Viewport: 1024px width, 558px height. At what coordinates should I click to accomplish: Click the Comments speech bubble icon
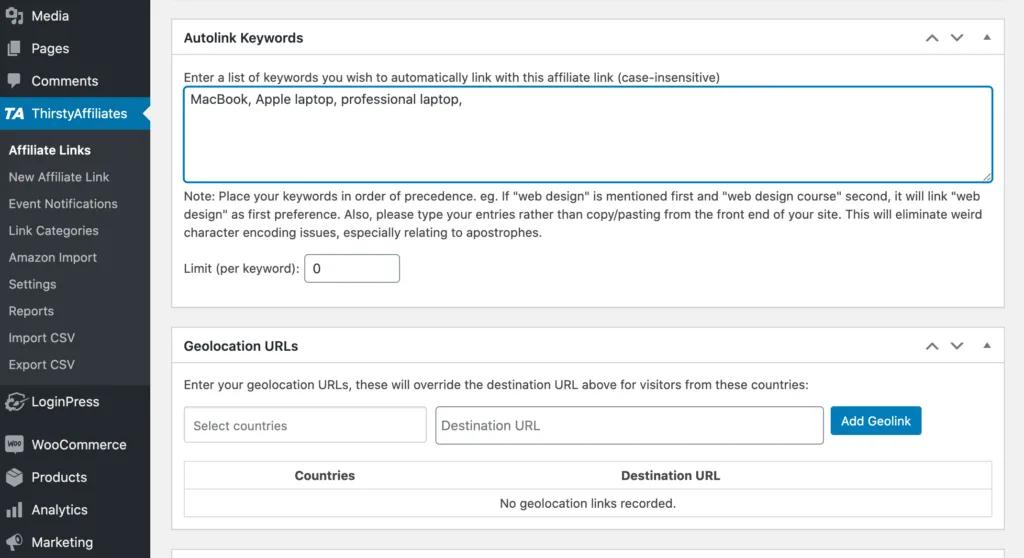click(x=14, y=80)
